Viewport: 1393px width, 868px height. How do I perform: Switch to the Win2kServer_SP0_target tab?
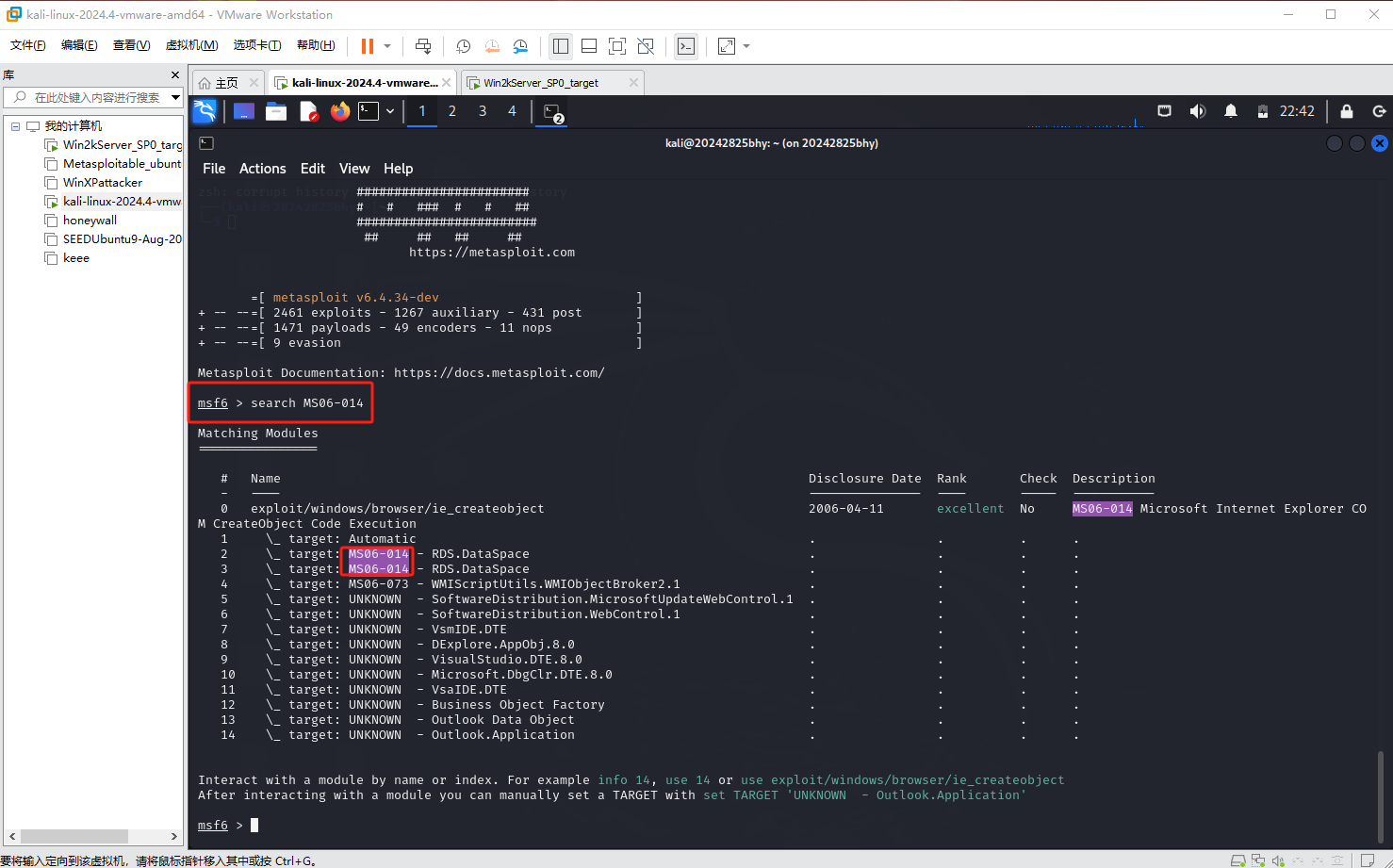tap(541, 83)
